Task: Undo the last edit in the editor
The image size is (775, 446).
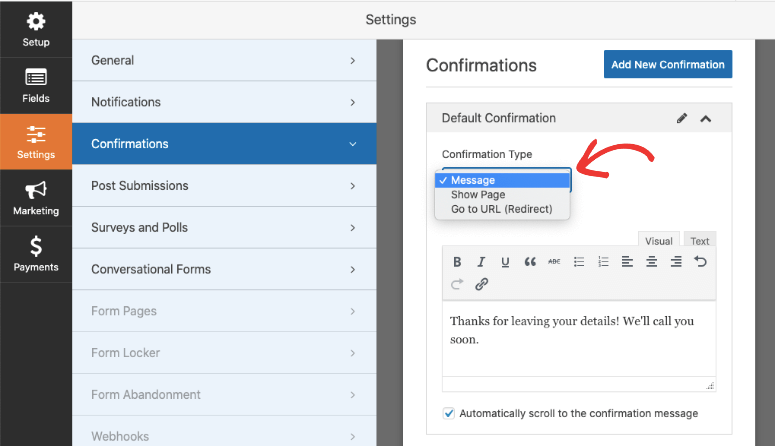Action: 700,261
